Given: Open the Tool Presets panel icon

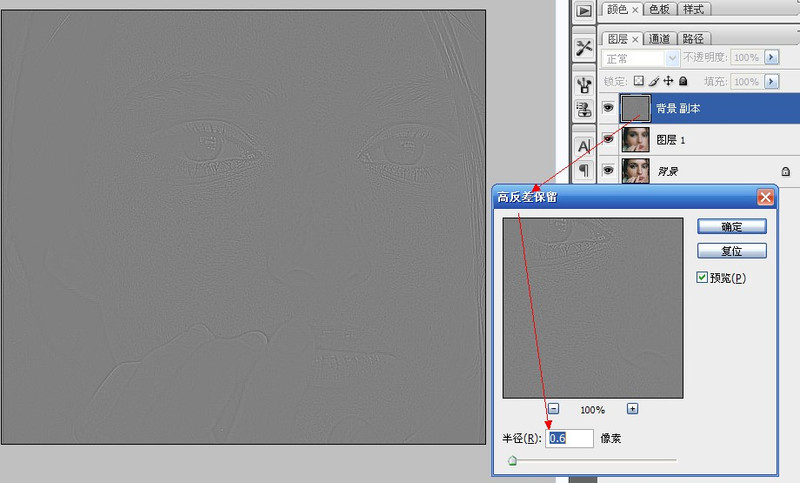Looking at the screenshot, I should tap(584, 49).
